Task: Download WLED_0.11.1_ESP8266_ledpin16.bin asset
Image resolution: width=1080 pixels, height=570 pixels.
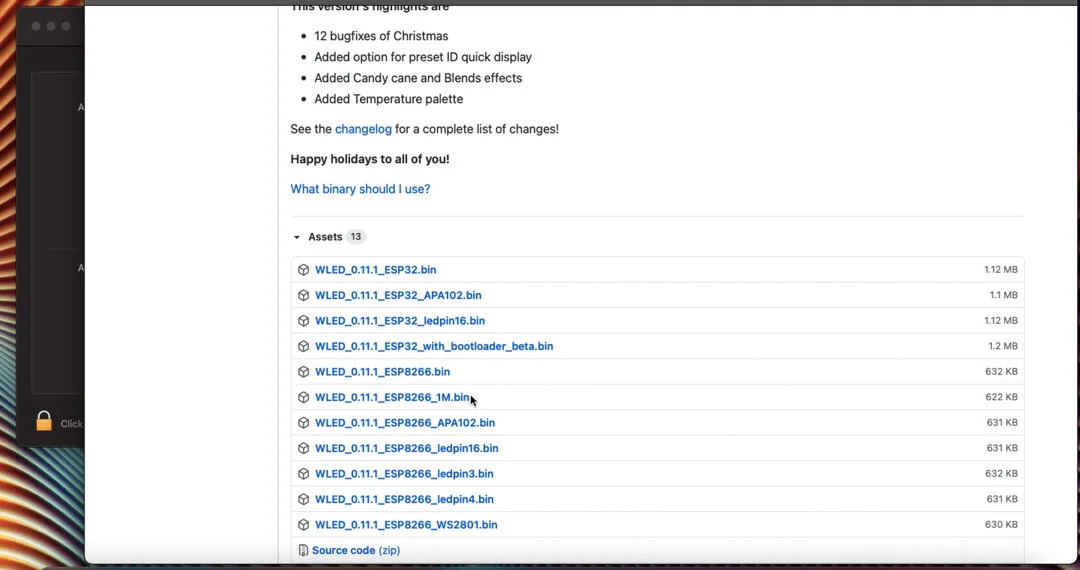Action: [x=406, y=448]
